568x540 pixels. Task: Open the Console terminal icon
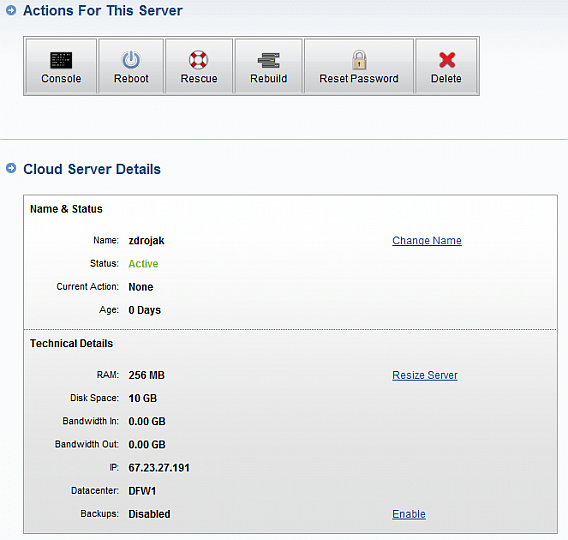coord(61,60)
